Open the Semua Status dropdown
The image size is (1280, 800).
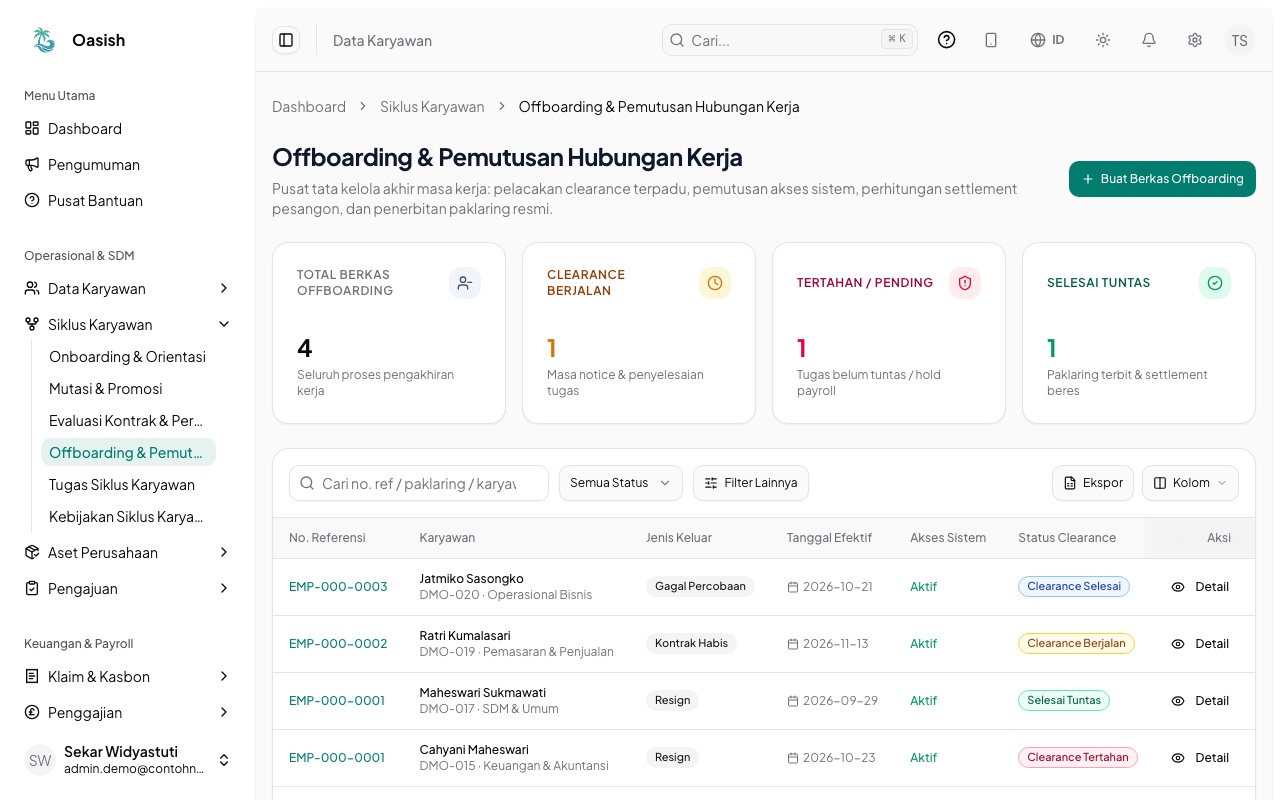tap(621, 483)
